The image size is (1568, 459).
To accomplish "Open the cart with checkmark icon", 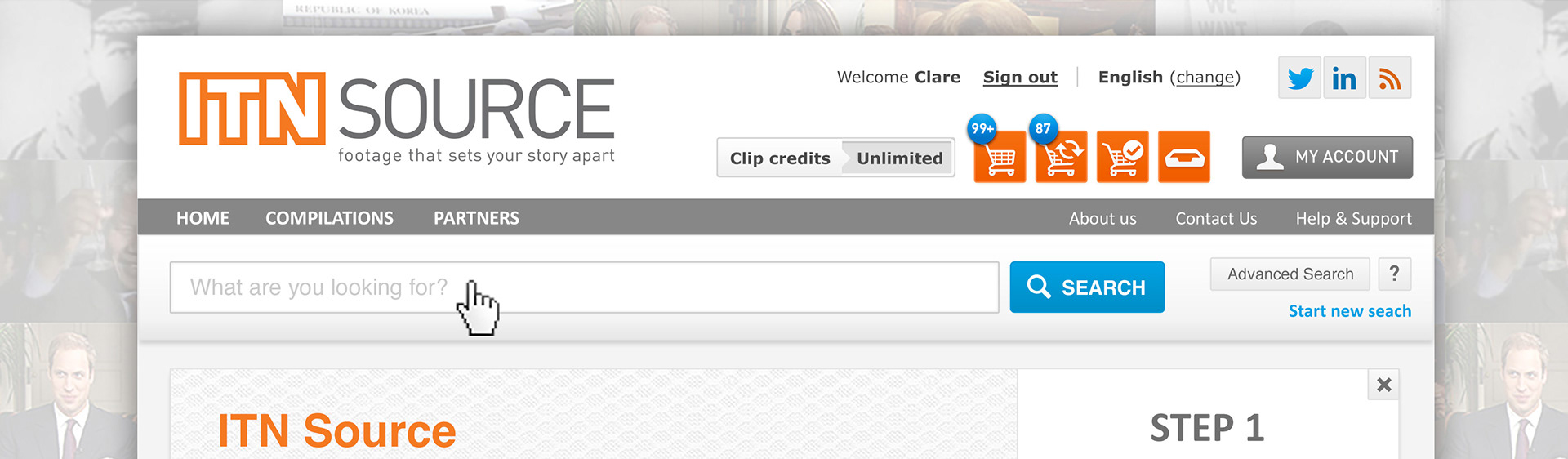I will (1122, 157).
